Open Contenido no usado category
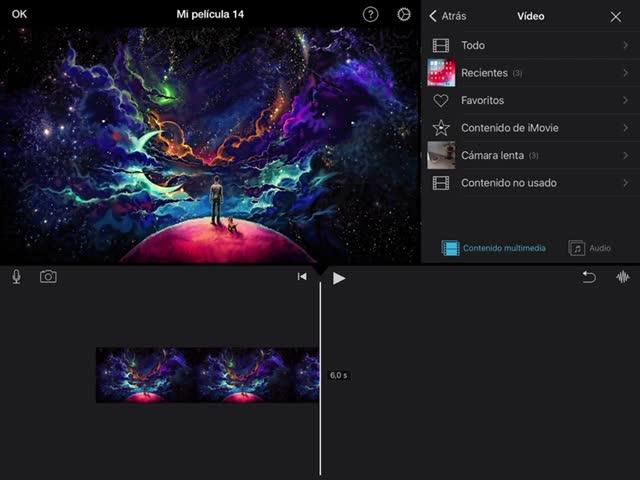Viewport: 640px width, 480px height. click(531, 183)
